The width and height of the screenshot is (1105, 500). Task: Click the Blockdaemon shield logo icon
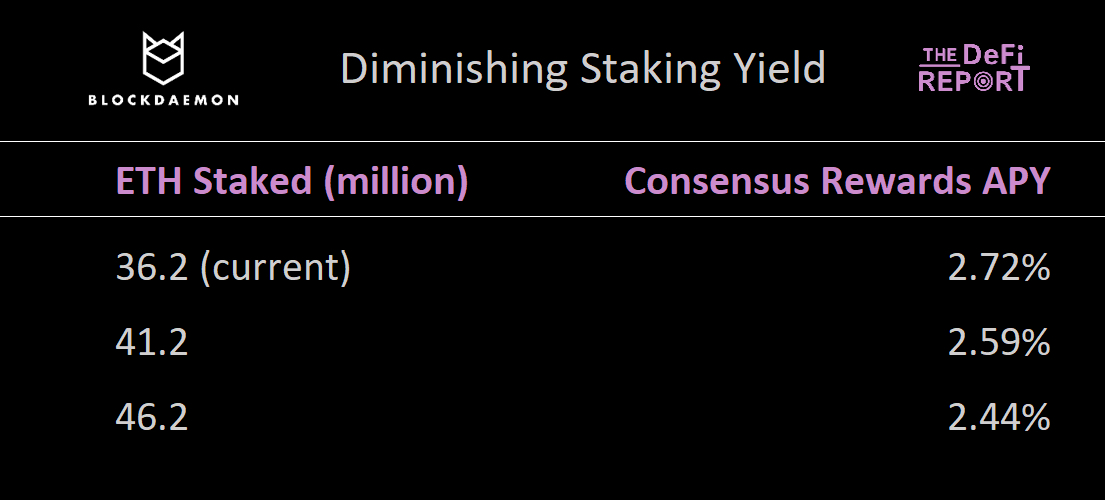163,58
